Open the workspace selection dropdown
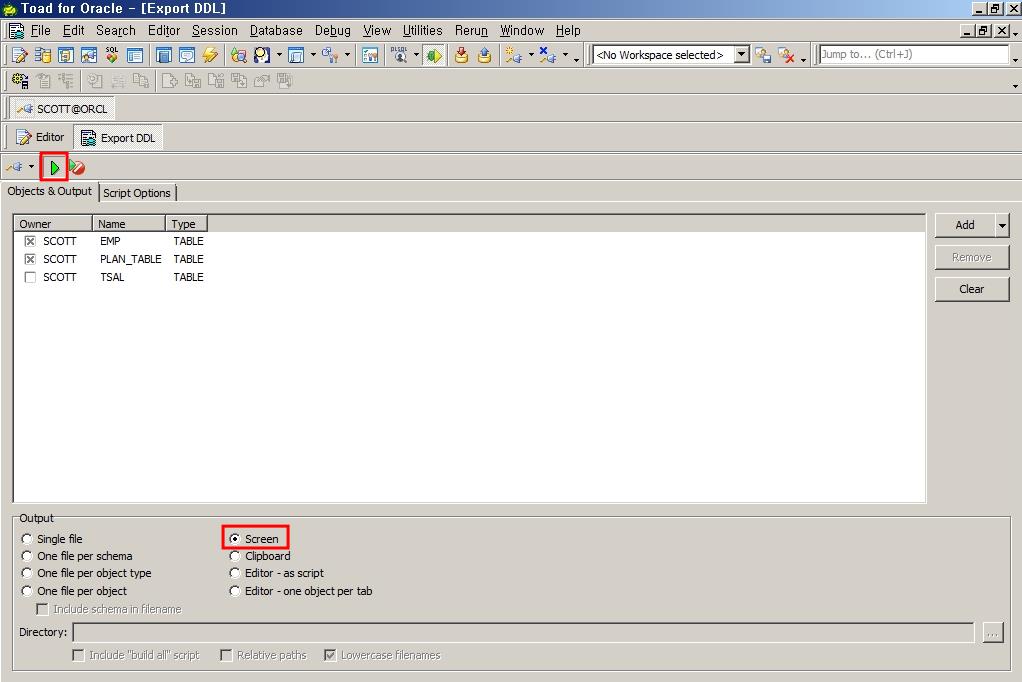This screenshot has width=1022, height=682. pos(741,55)
